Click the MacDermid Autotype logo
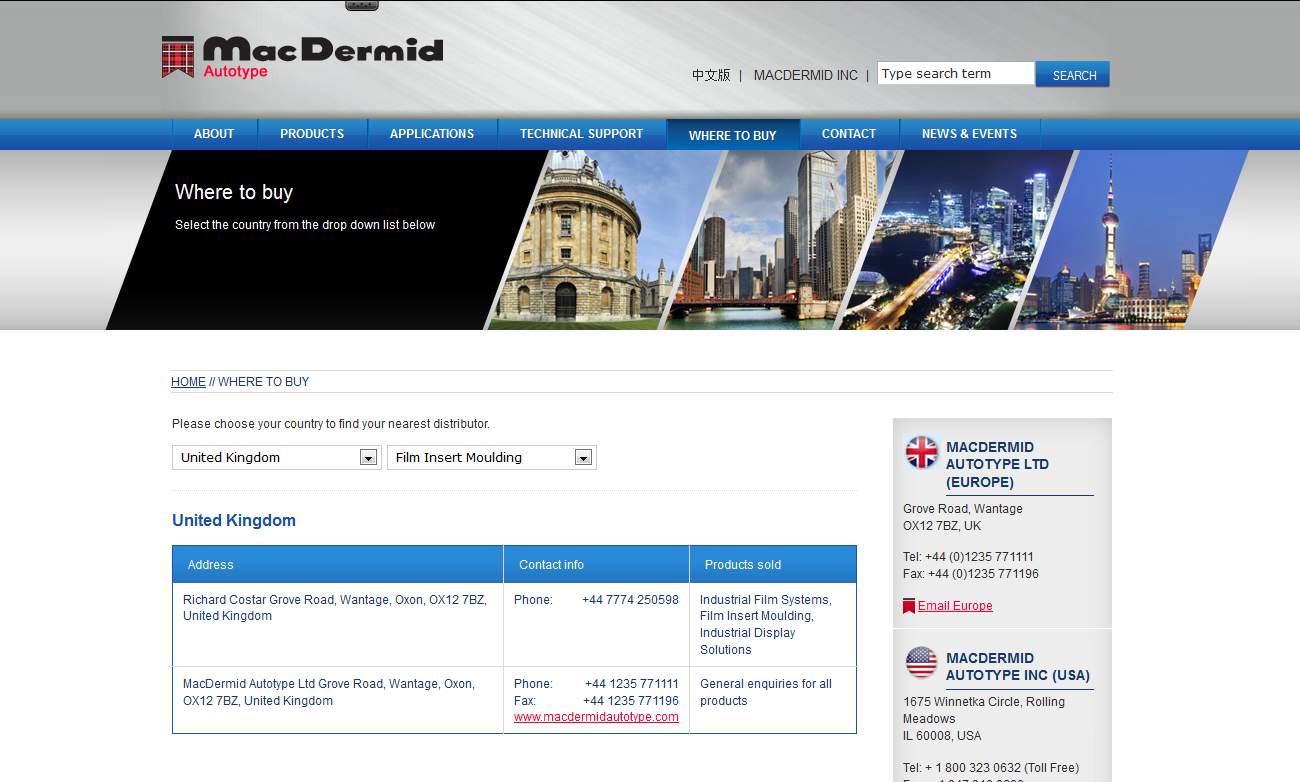This screenshot has width=1300, height=782. 302,57
